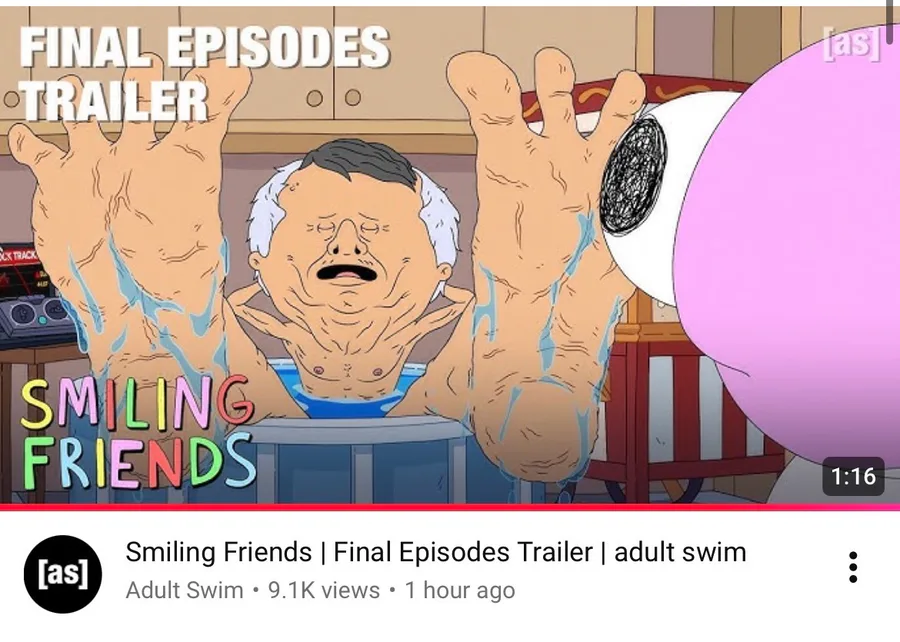Open the Smiling Friends Final Episodes Trailer title
The width and height of the screenshot is (900, 642).
(436, 552)
